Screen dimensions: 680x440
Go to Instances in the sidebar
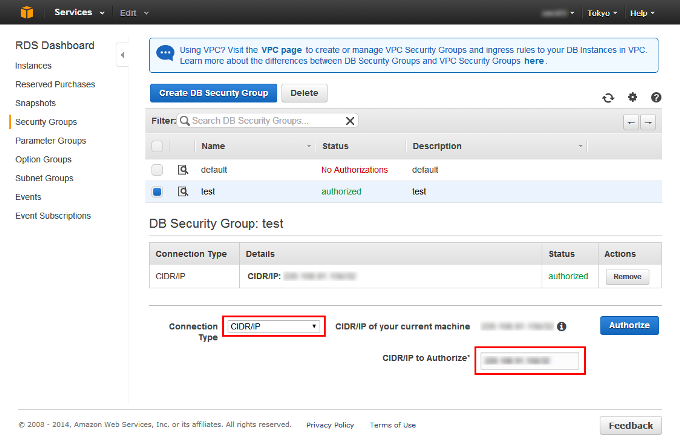(33, 66)
